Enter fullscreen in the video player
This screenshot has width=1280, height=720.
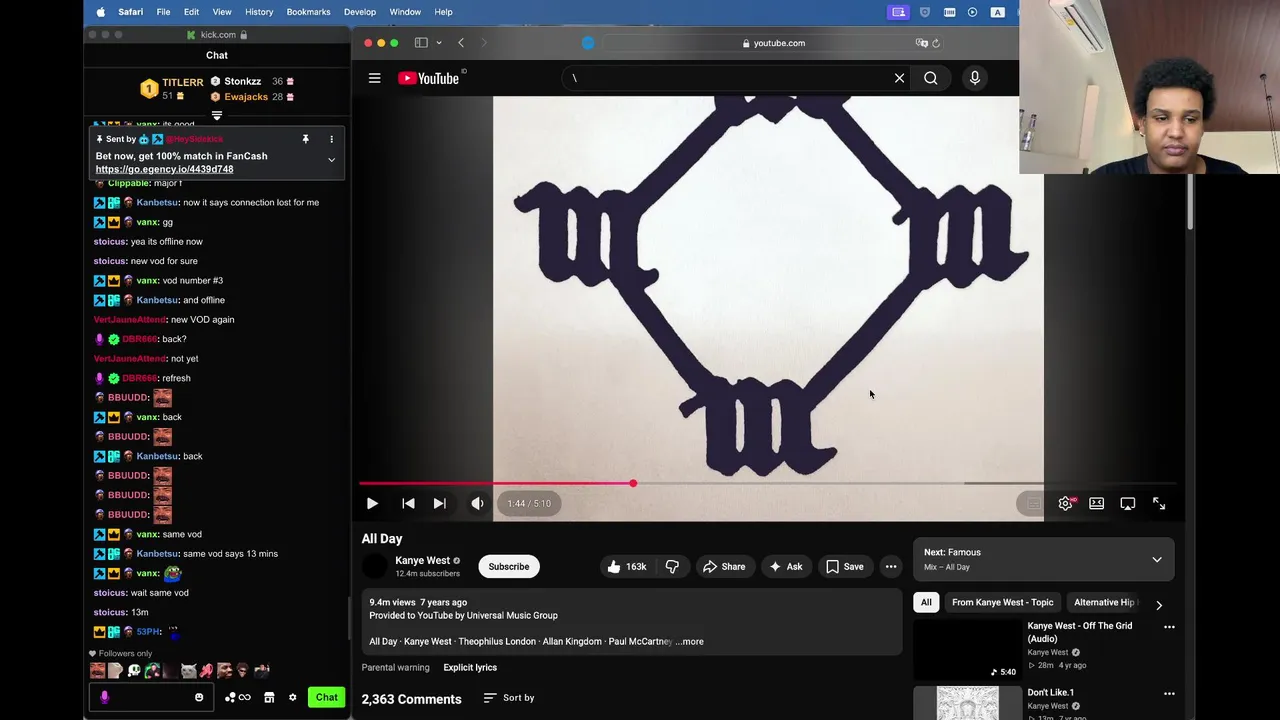click(1159, 503)
